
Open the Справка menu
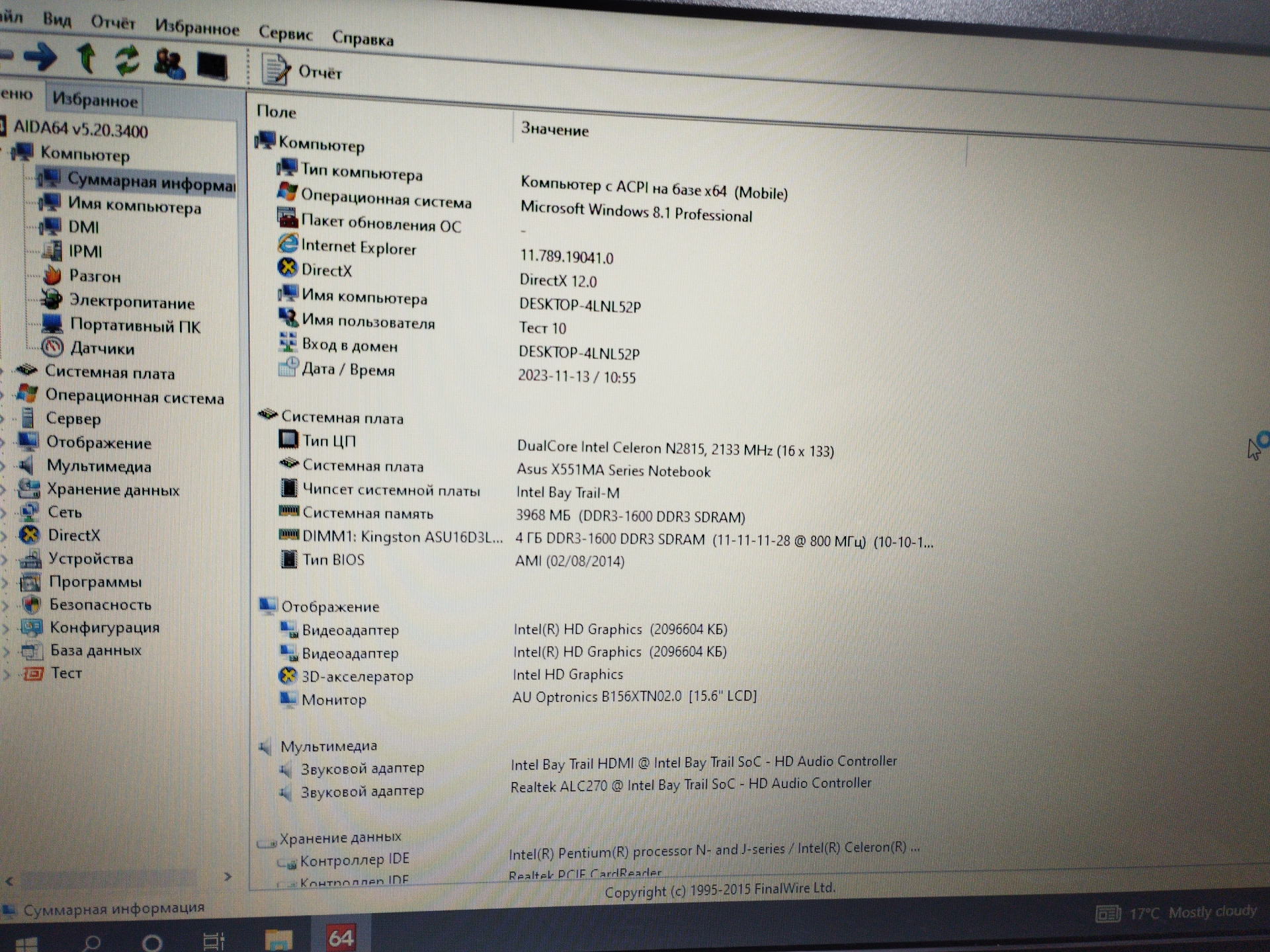362,39
